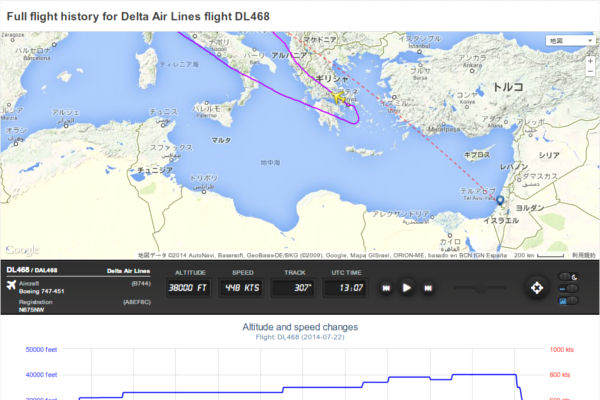
Task: Click the N675NW registration
Action: (x=32, y=310)
